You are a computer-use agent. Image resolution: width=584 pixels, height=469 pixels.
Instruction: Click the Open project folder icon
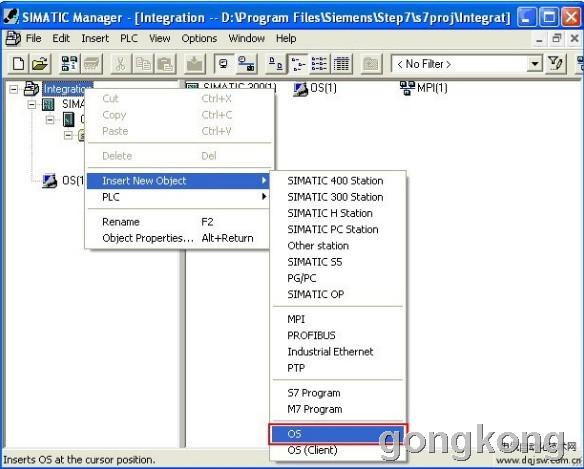[x=40, y=64]
